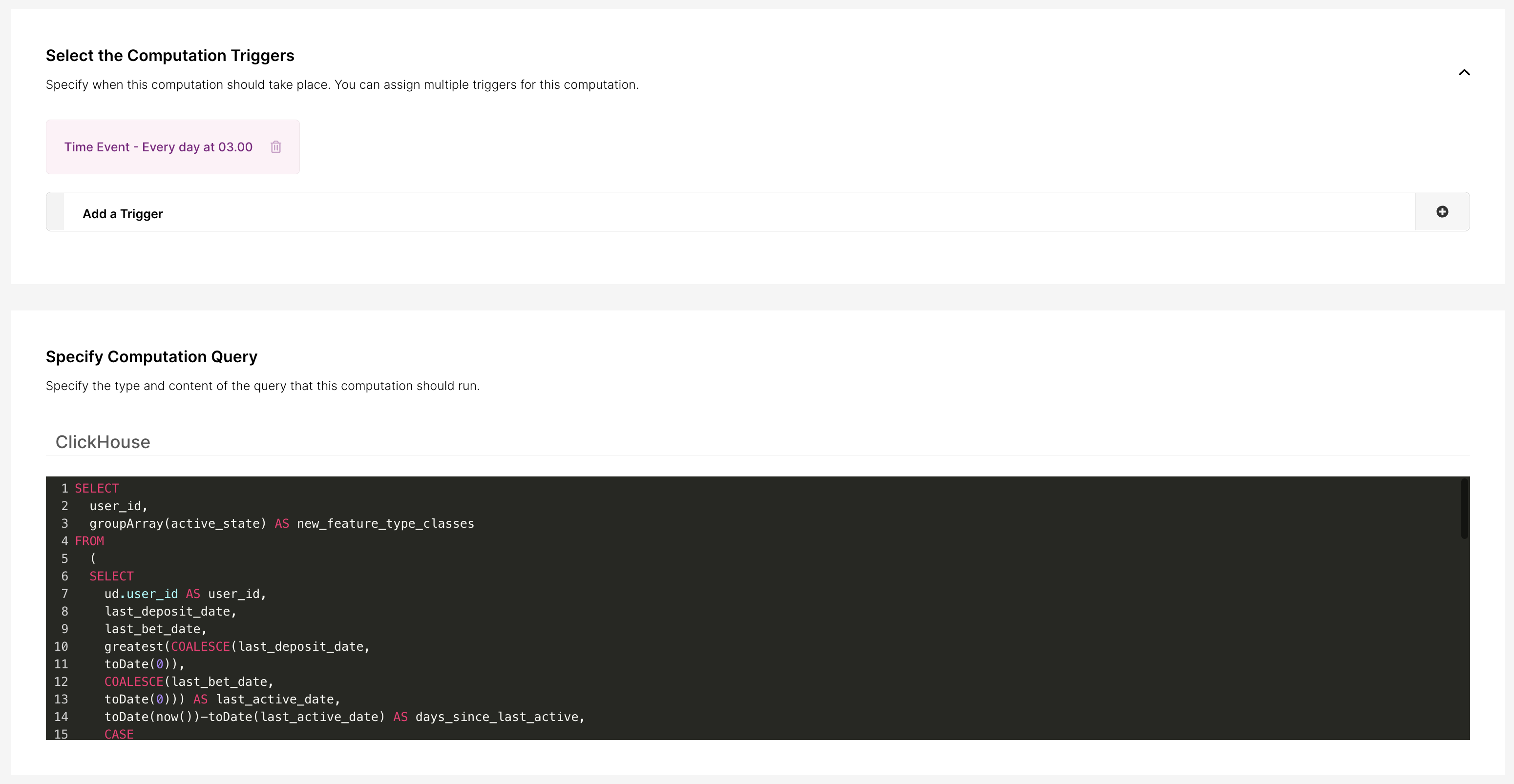Open the ClickHouse query type selector

(103, 442)
